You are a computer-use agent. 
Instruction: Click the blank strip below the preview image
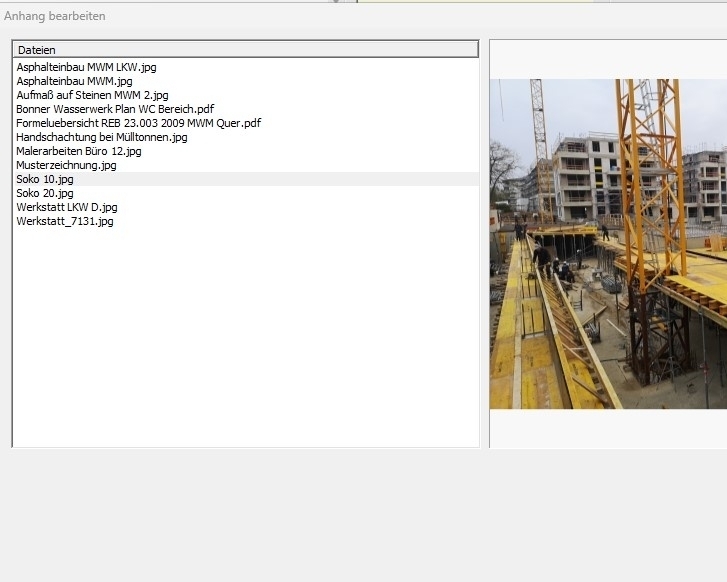pyautogui.click(x=608, y=428)
